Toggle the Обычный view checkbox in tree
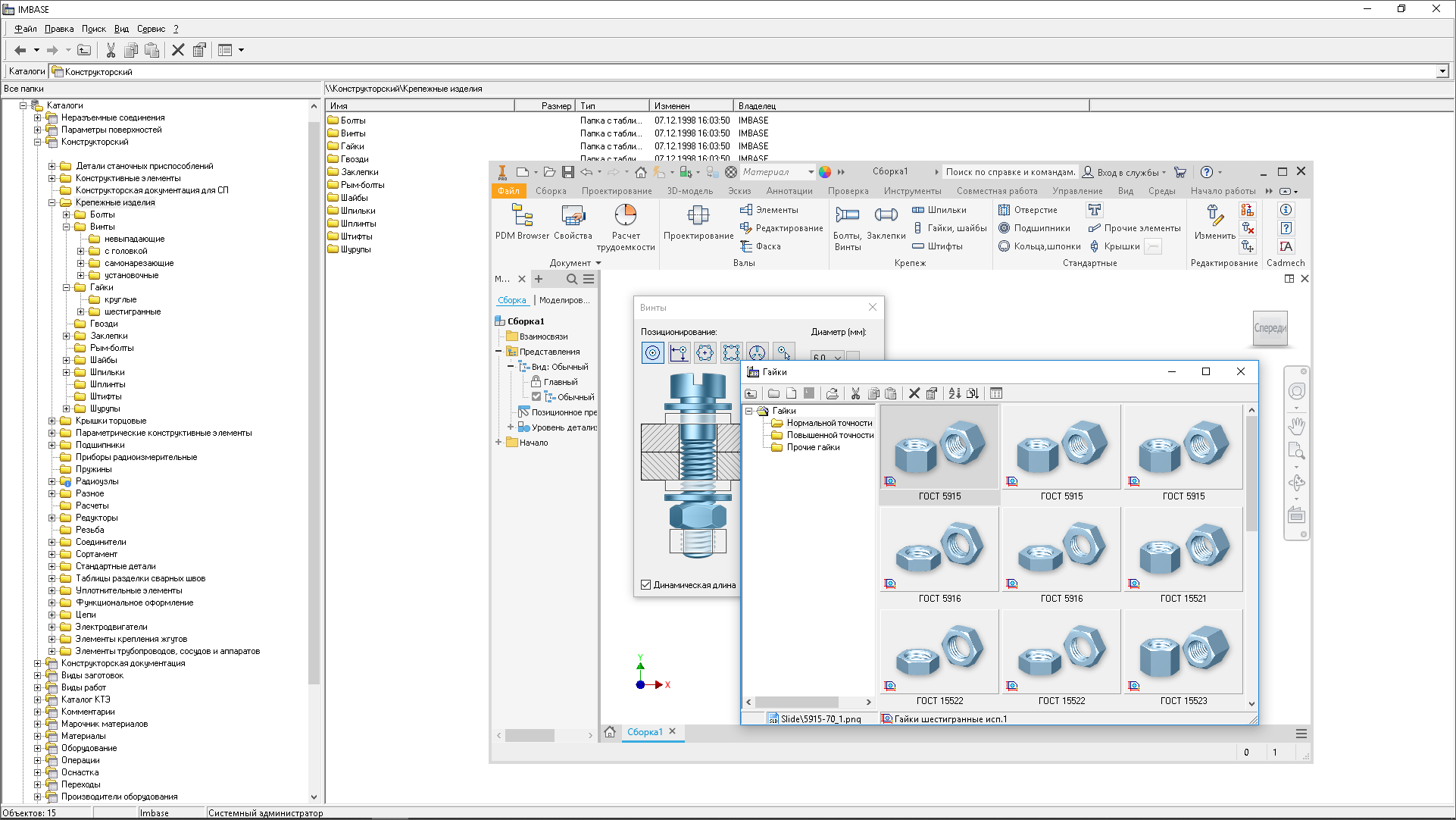The image size is (1456, 820). click(536, 397)
